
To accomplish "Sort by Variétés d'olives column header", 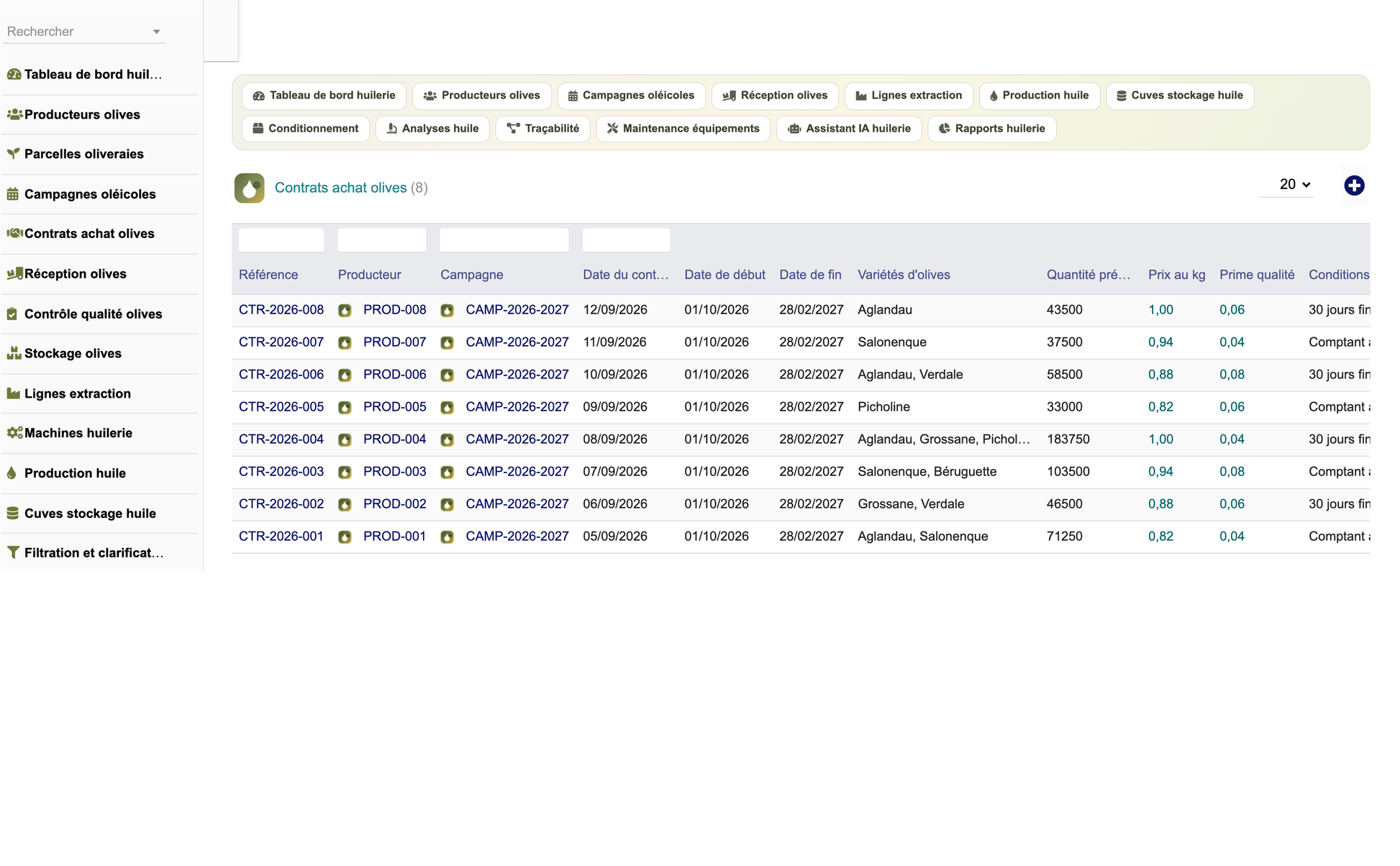I will coord(904,275).
